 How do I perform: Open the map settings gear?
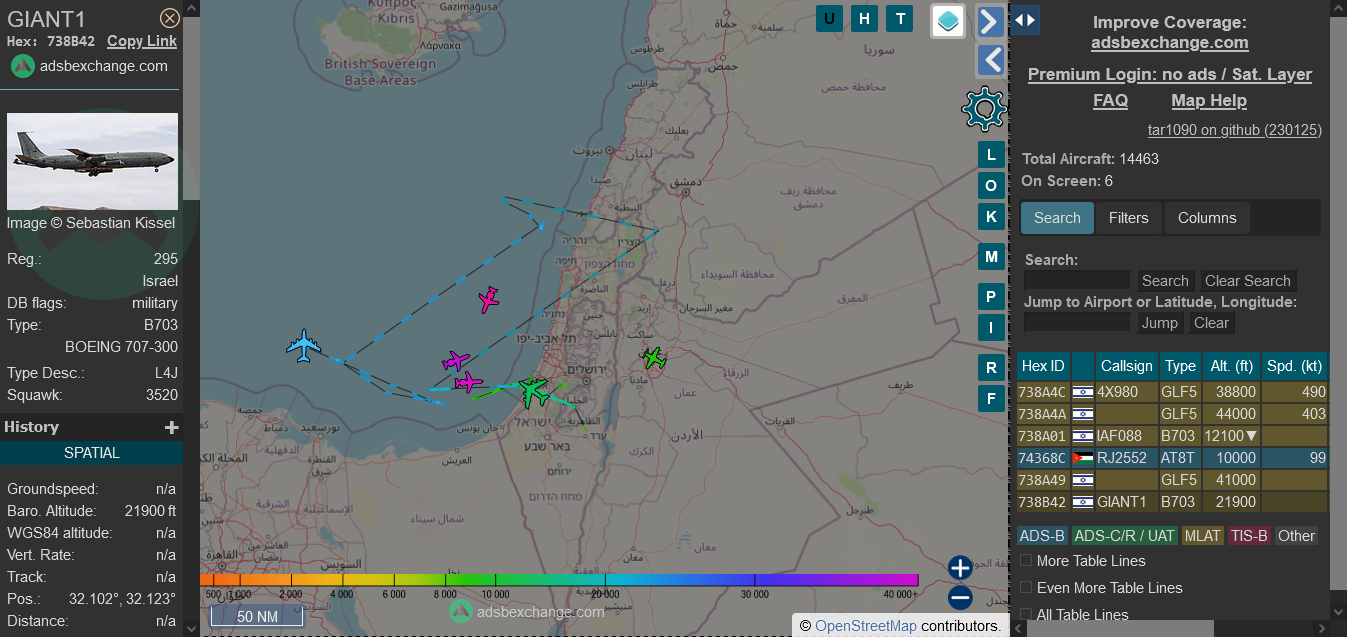point(984,108)
